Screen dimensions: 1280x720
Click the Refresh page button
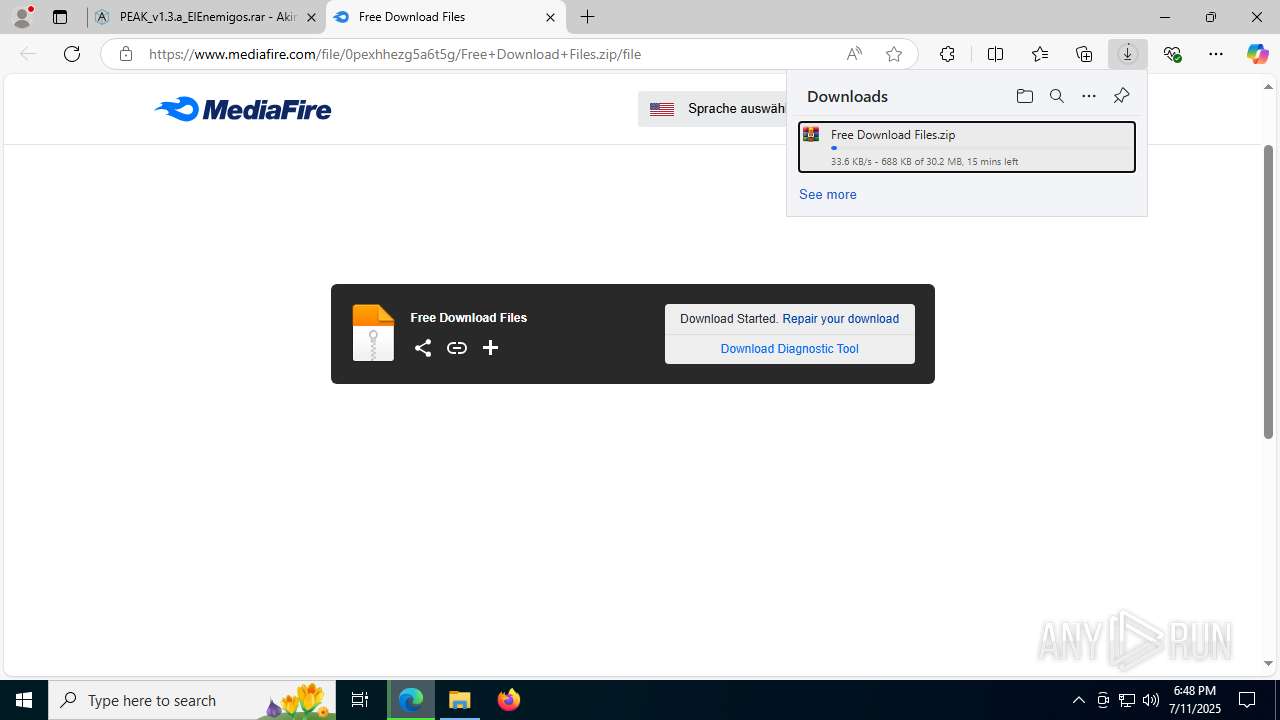[x=72, y=54]
